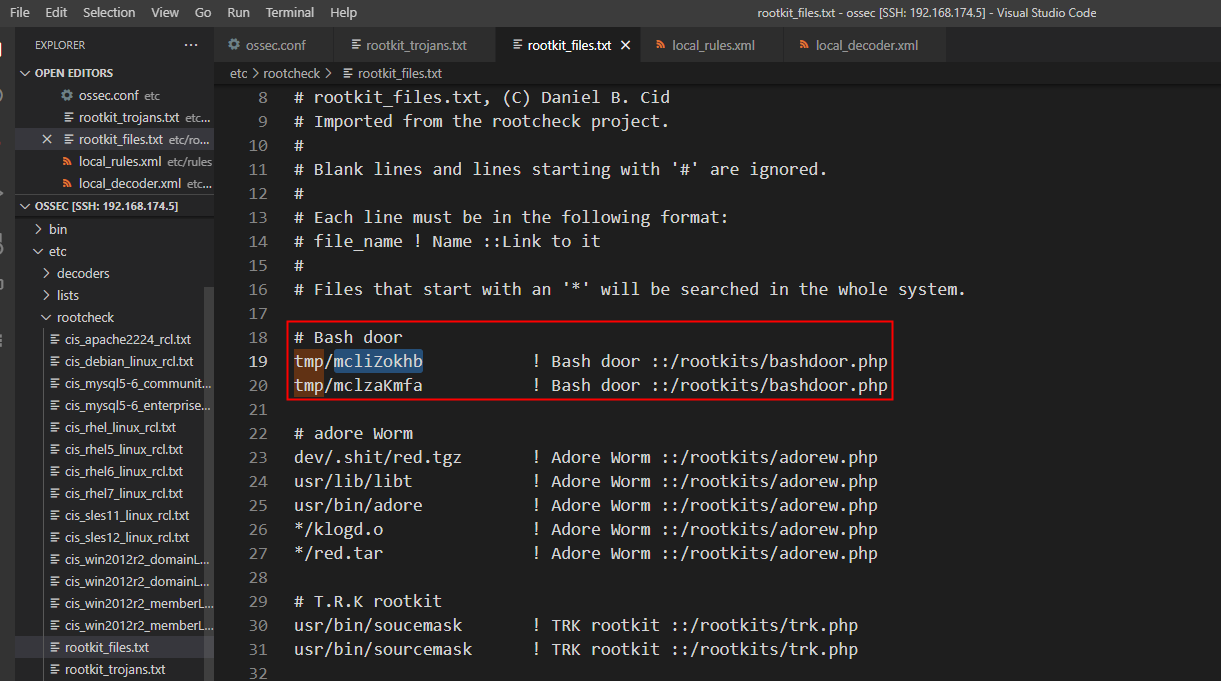Switch to the local_decoder.xml tab
This screenshot has height=681, width=1221.
[866, 45]
